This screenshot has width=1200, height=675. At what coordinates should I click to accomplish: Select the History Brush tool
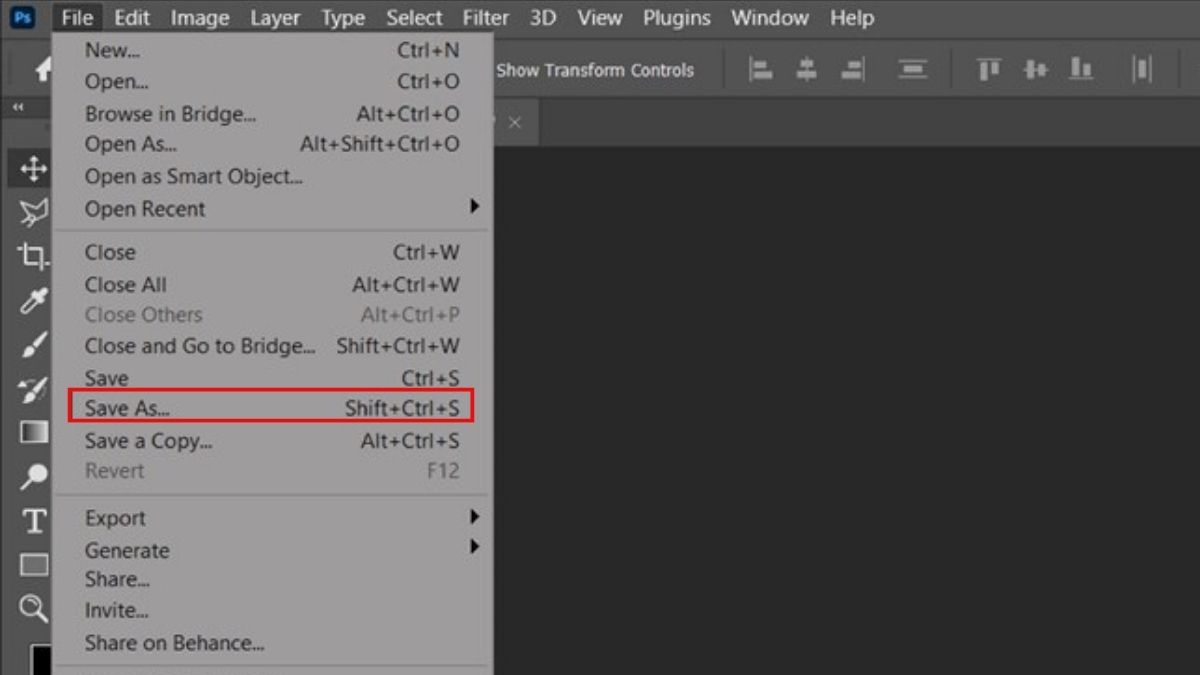(x=34, y=388)
